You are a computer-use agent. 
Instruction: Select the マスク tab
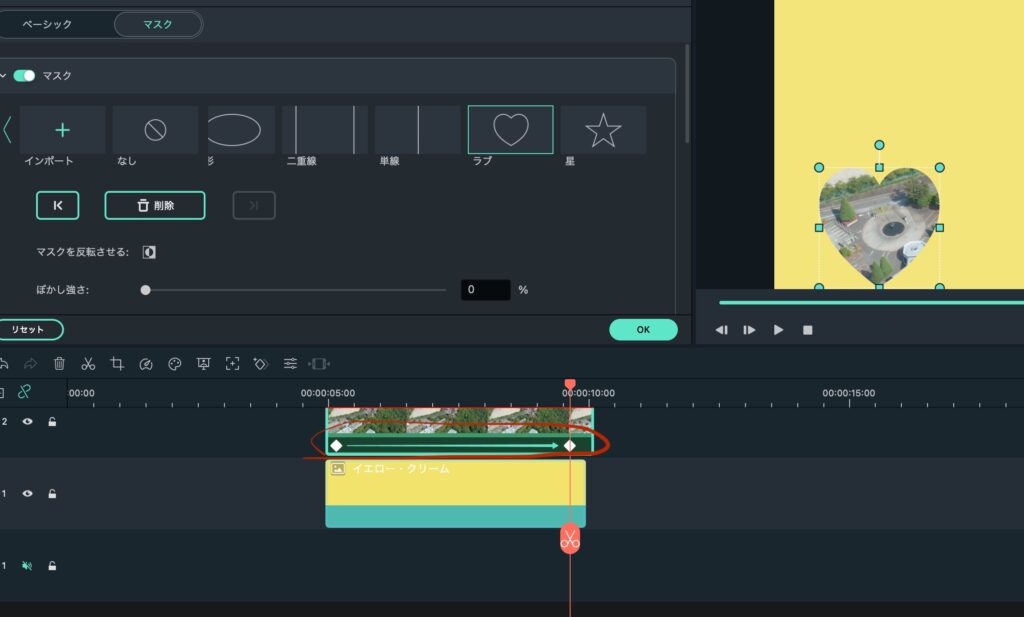(x=158, y=24)
